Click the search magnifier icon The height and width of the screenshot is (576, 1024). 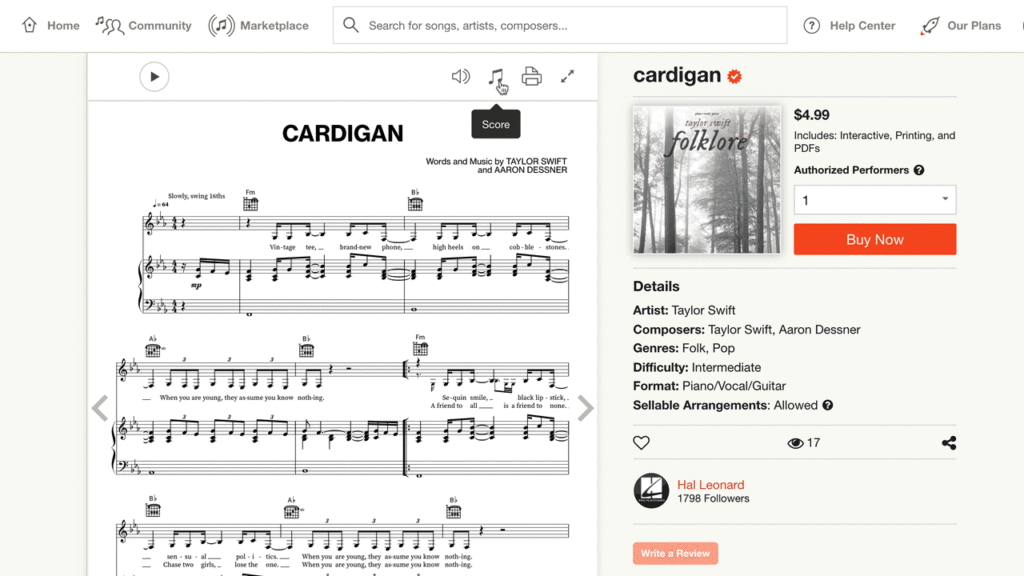pos(350,25)
